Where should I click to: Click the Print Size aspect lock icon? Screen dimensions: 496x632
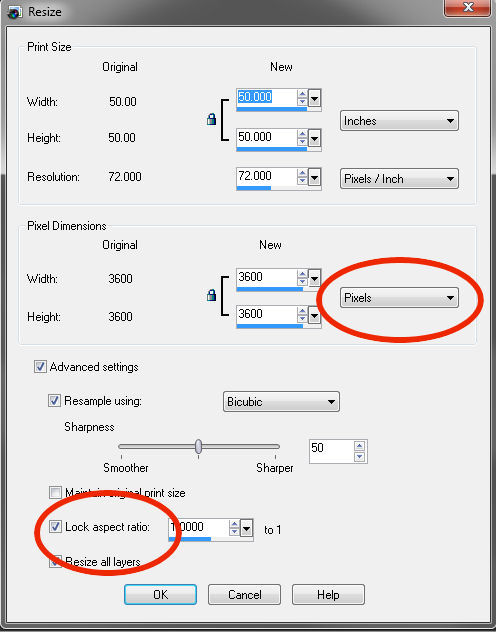(212, 119)
